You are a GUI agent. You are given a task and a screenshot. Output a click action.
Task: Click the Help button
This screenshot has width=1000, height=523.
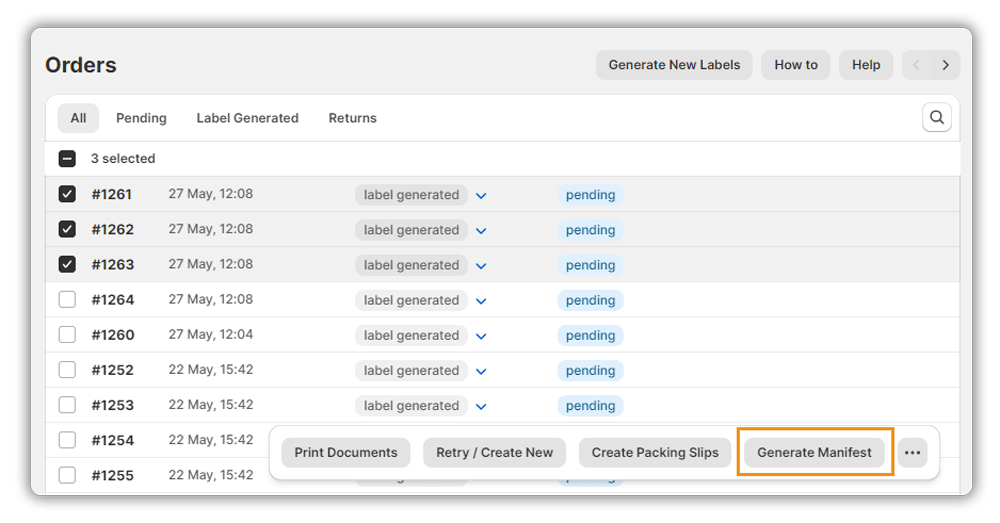click(866, 65)
